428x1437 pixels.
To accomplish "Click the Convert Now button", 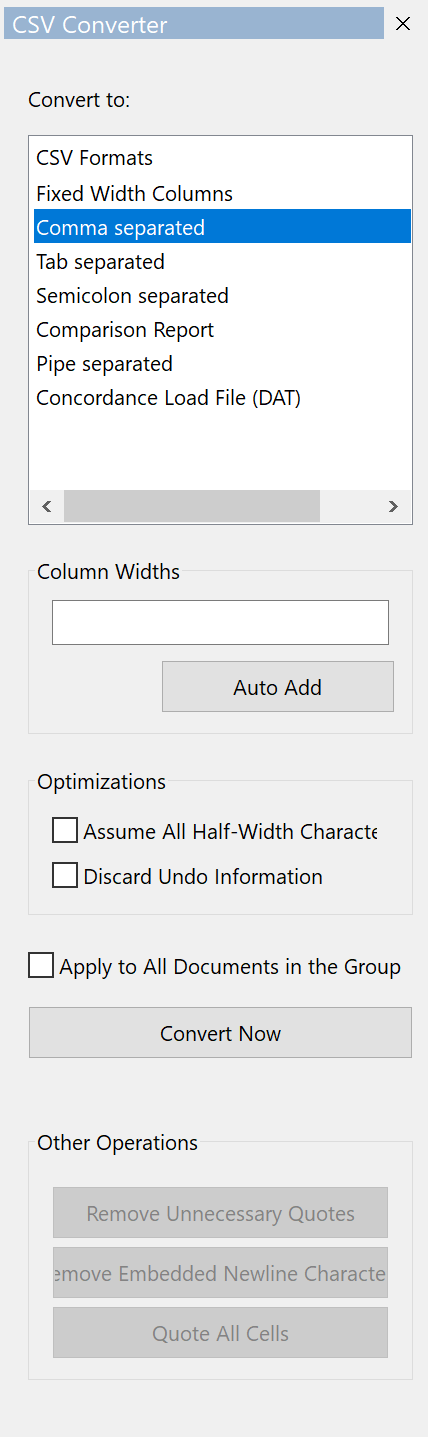I will (220, 1033).
